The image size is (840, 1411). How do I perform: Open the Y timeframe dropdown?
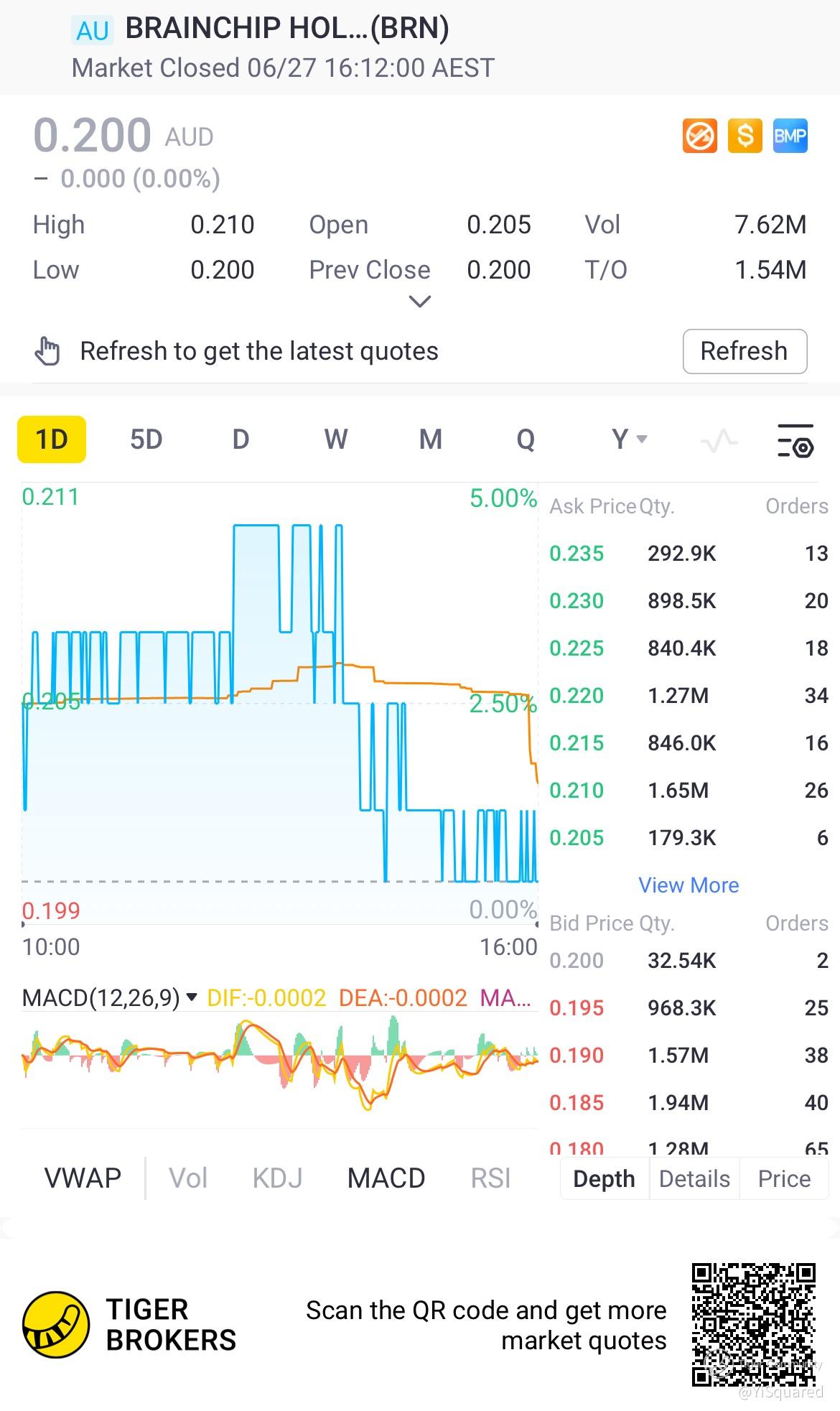(629, 439)
